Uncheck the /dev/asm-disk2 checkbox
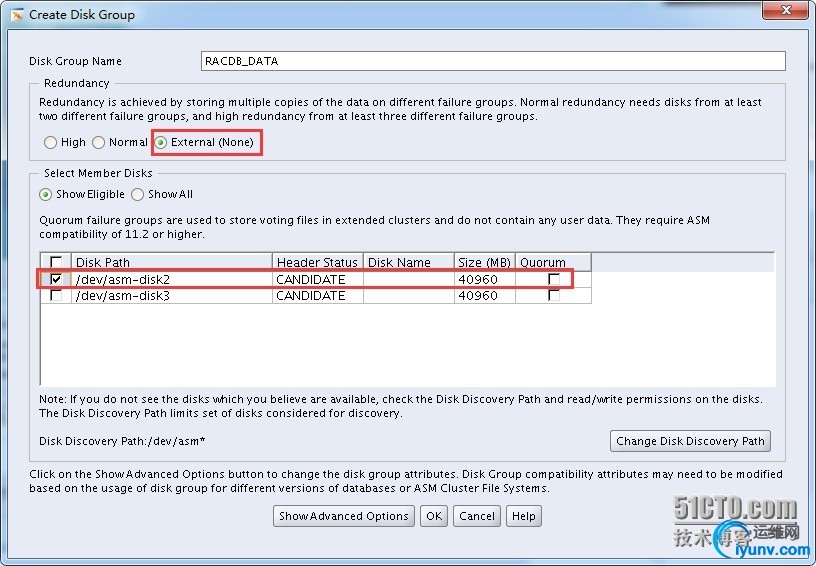This screenshot has height=566, width=816. [x=56, y=279]
